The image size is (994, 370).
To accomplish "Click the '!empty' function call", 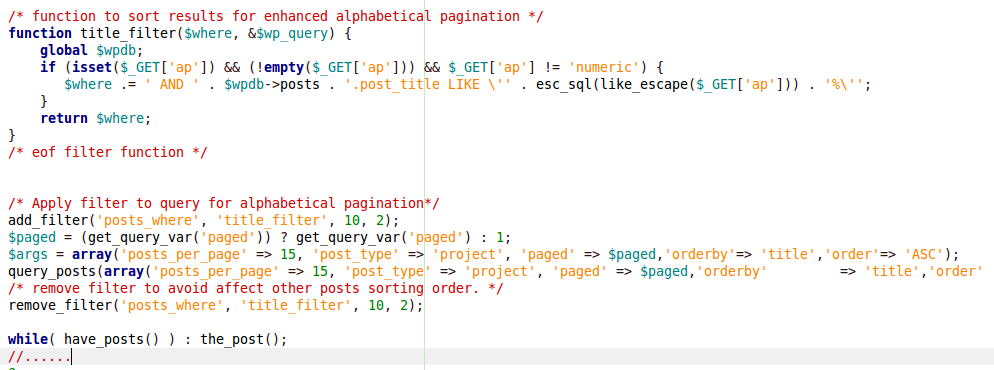I will click(280, 67).
